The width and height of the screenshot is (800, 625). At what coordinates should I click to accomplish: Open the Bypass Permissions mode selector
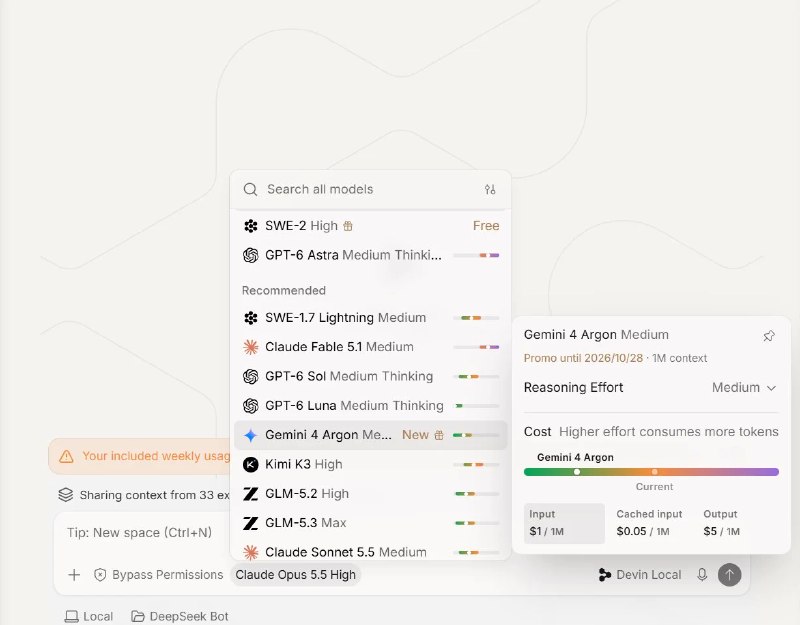pos(159,575)
